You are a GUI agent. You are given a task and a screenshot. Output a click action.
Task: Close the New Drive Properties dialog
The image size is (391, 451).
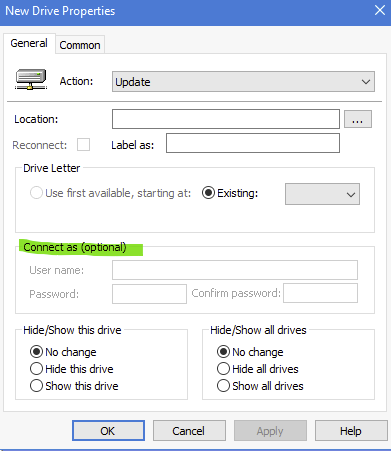[380, 10]
